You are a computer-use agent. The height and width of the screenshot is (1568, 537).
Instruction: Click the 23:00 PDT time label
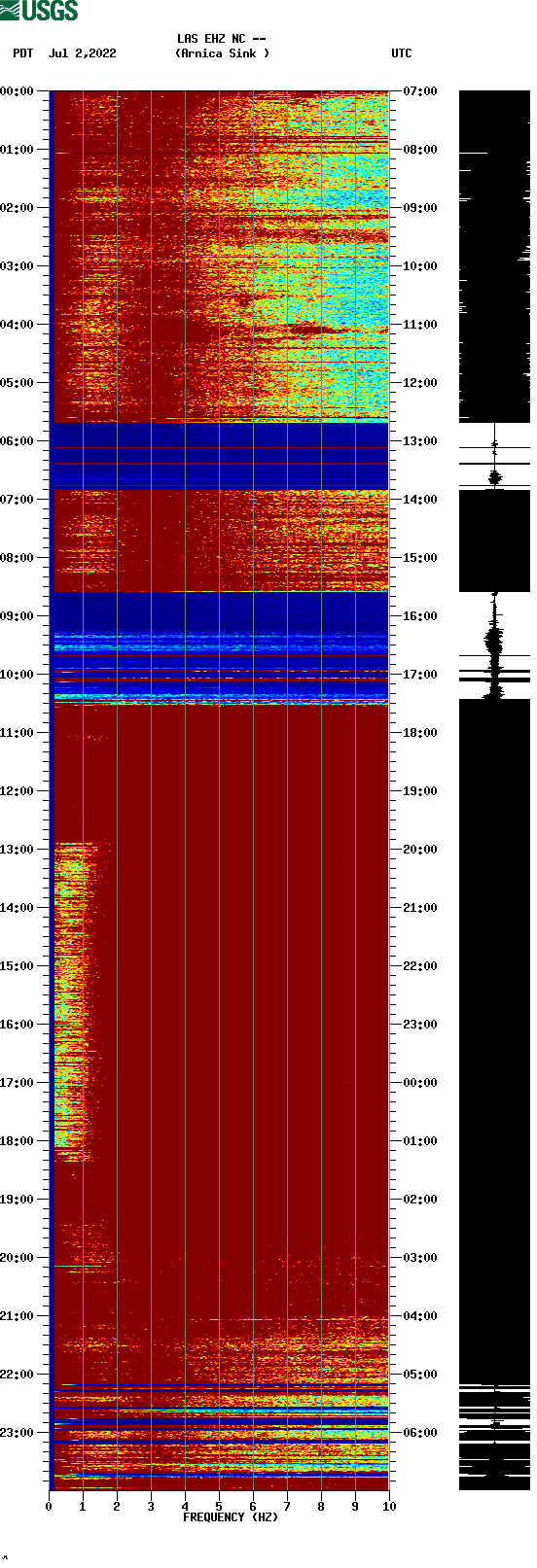point(18,1433)
